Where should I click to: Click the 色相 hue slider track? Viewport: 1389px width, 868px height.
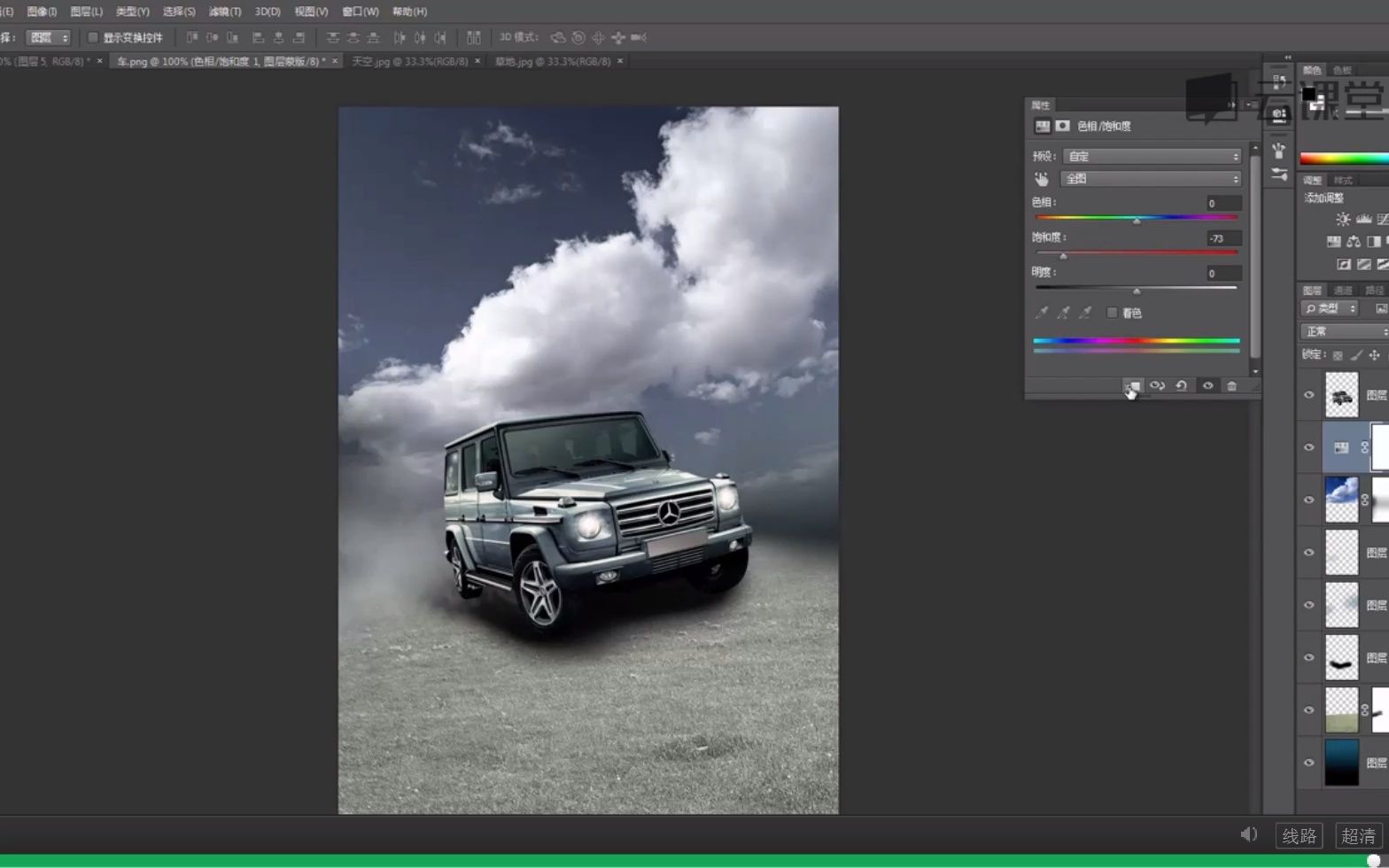(x=1137, y=217)
